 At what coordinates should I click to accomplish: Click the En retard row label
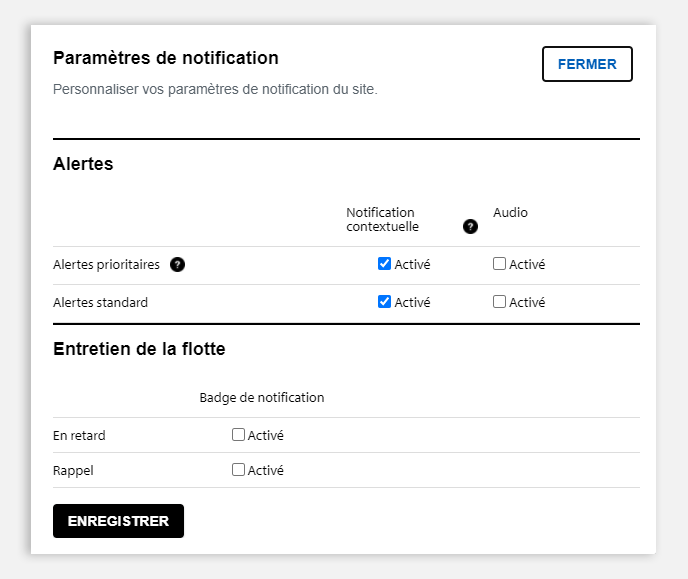click(79, 436)
